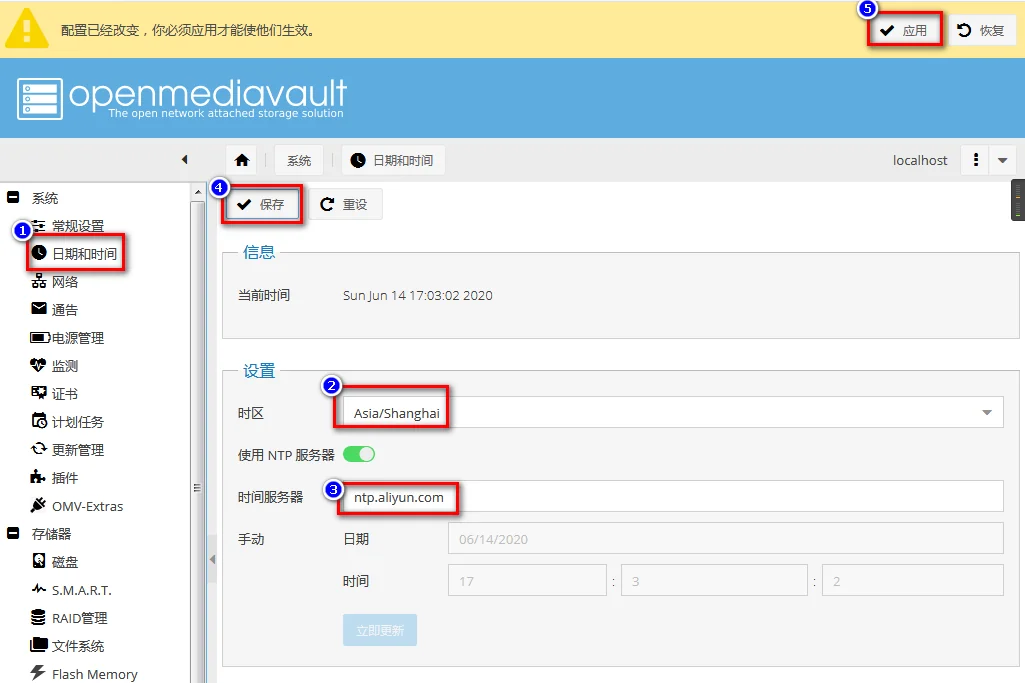
Task: Open 电源管理 power management
Action: (x=67, y=338)
